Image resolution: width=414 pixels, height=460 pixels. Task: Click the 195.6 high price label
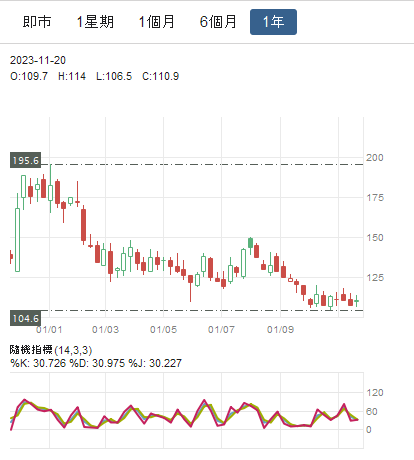[26, 161]
